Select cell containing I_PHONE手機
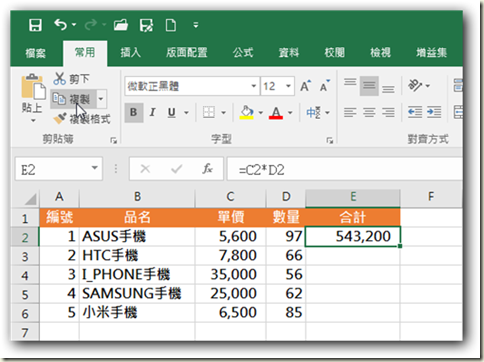This screenshot has width=484, height=362. [x=137, y=275]
